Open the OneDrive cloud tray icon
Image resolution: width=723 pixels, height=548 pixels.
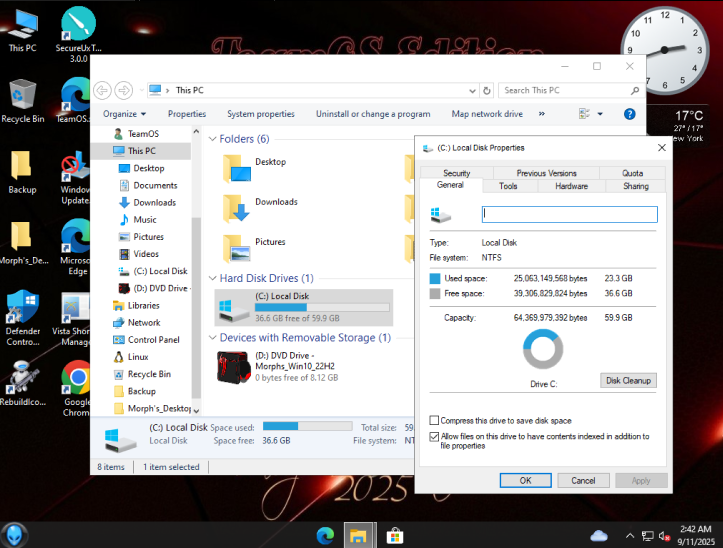599,536
